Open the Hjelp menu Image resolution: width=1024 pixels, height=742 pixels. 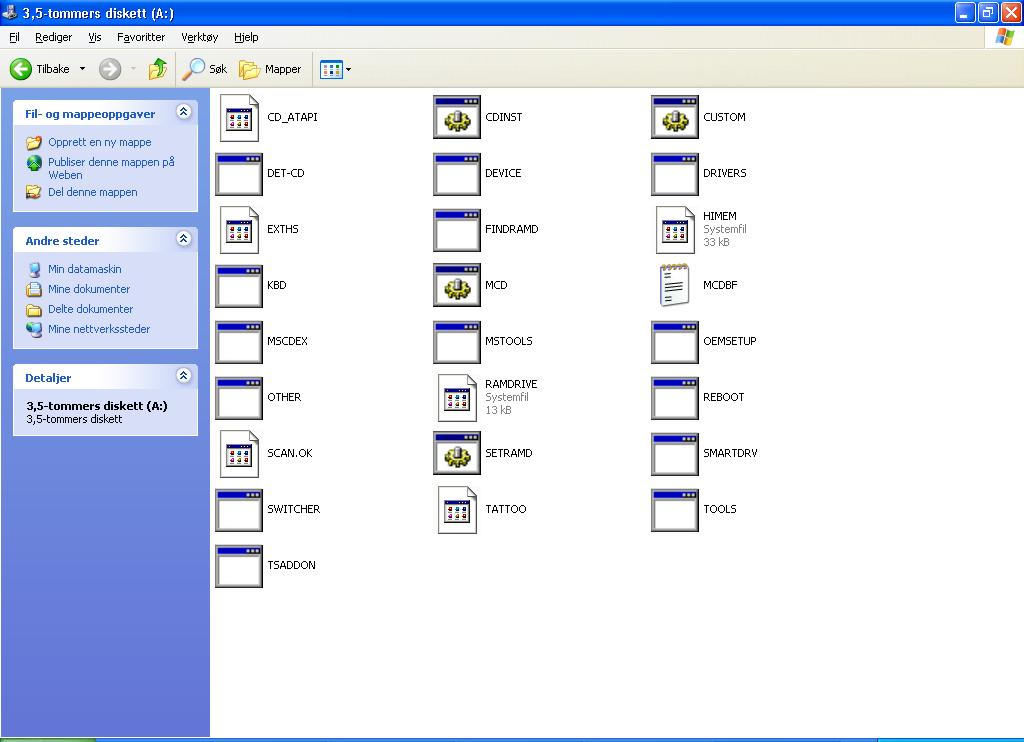tap(246, 37)
